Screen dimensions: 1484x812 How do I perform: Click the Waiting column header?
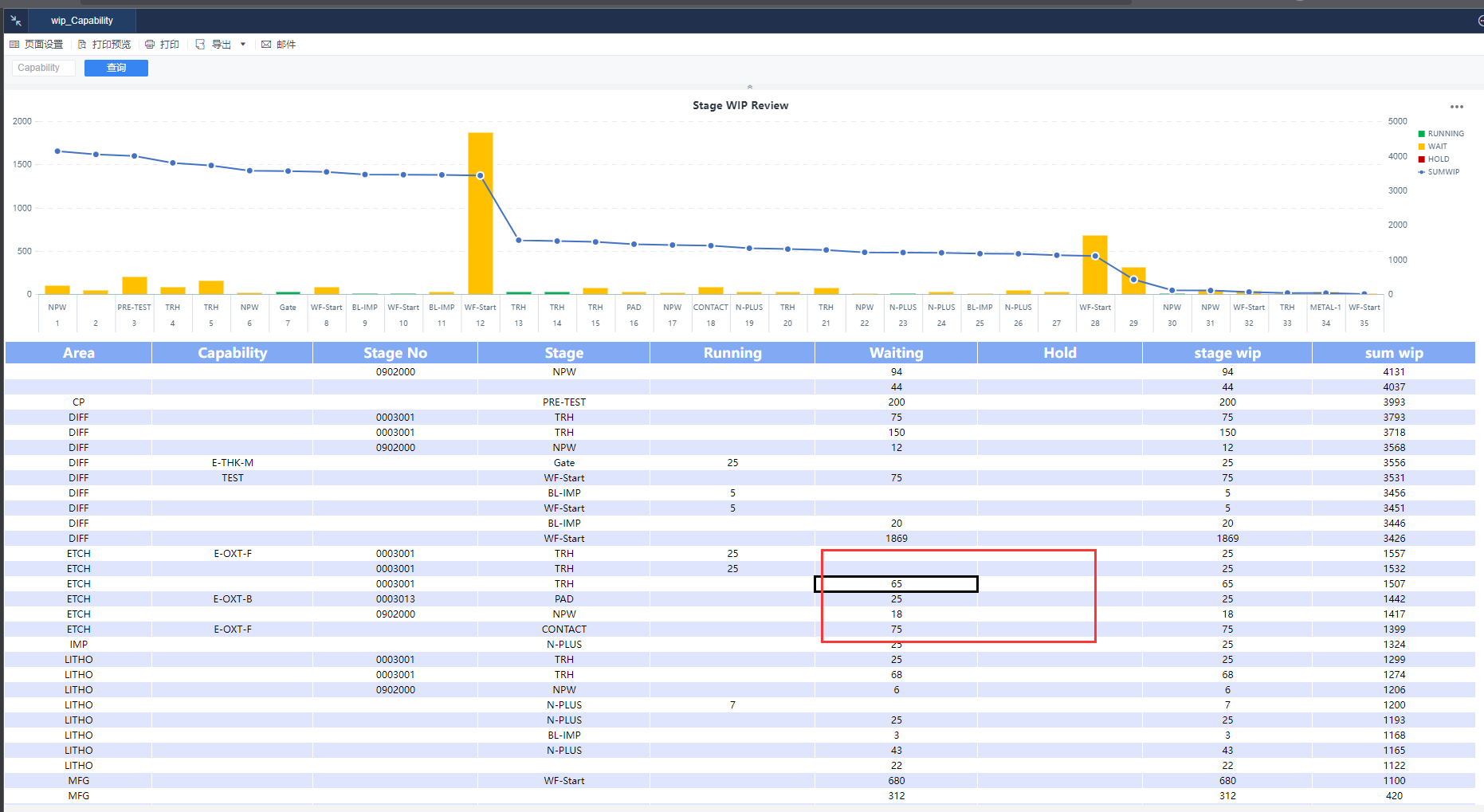point(897,353)
